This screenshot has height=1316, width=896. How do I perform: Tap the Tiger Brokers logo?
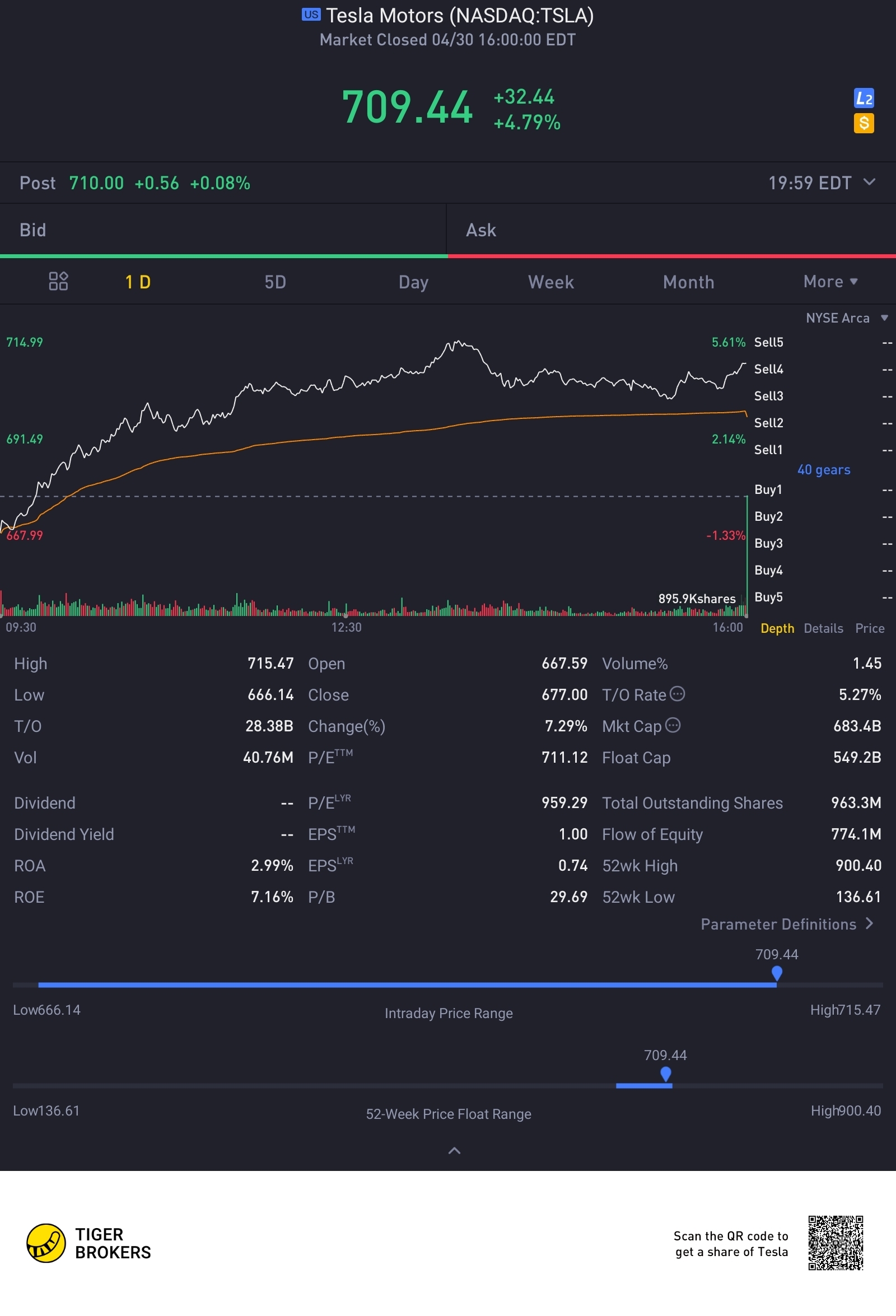[x=89, y=1243]
